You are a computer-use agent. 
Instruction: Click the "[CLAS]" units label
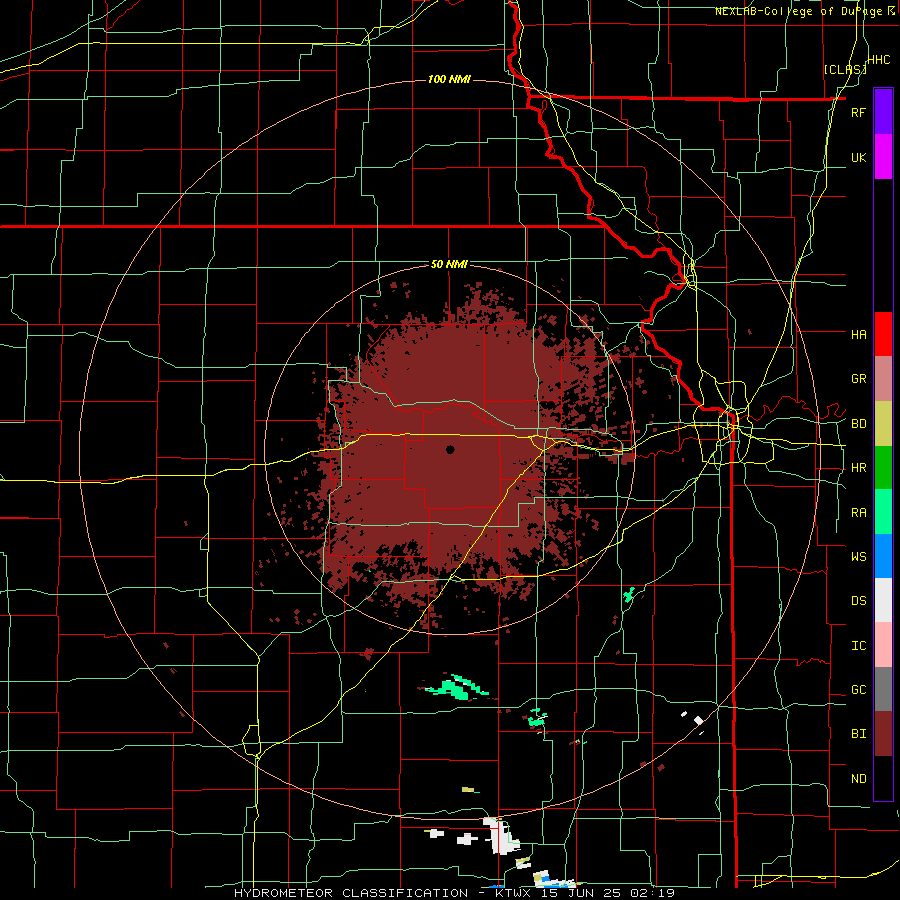(x=845, y=69)
